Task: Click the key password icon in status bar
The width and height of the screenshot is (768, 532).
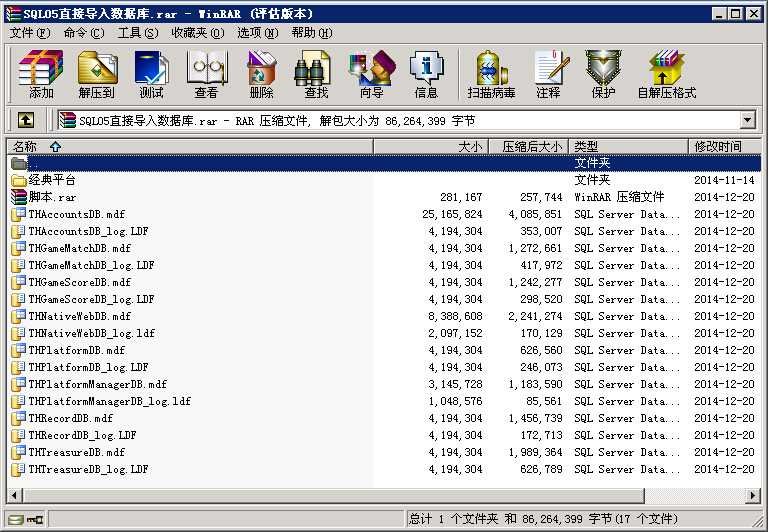Action: point(35,519)
